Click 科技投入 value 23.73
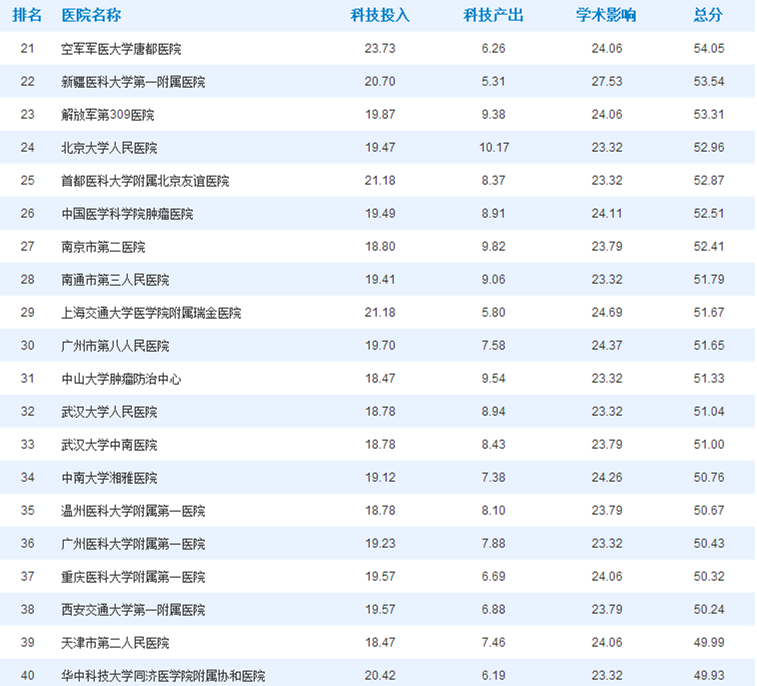The image size is (757, 686). pyautogui.click(x=380, y=48)
